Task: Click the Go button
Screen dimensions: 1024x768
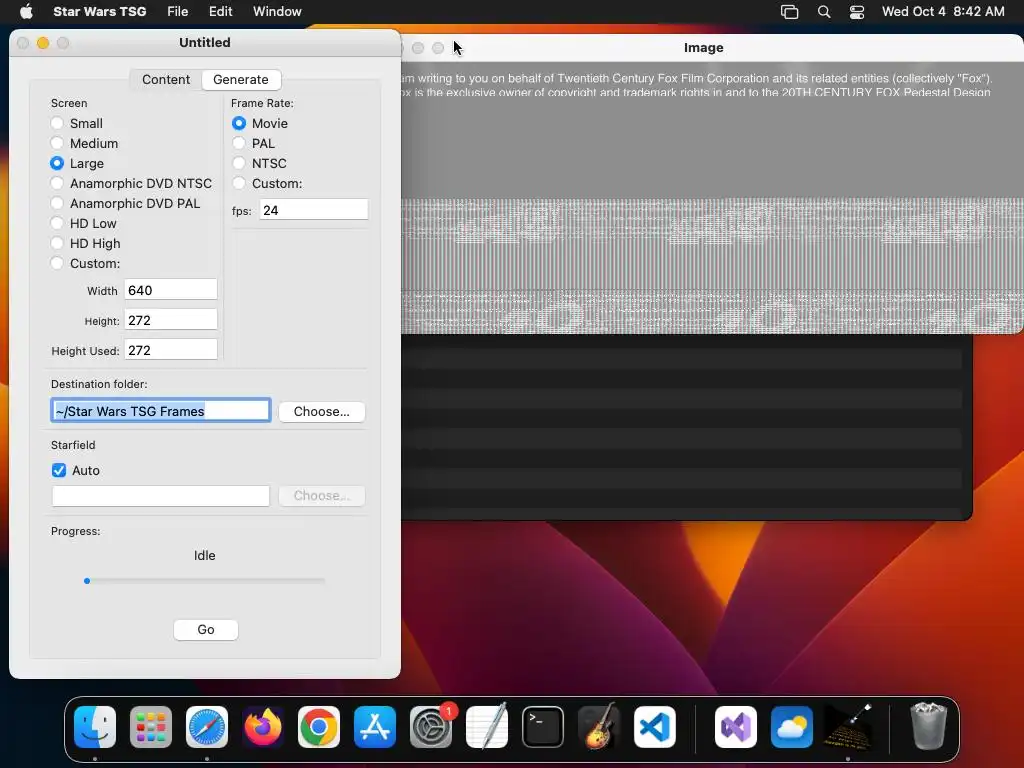Action: coord(206,630)
